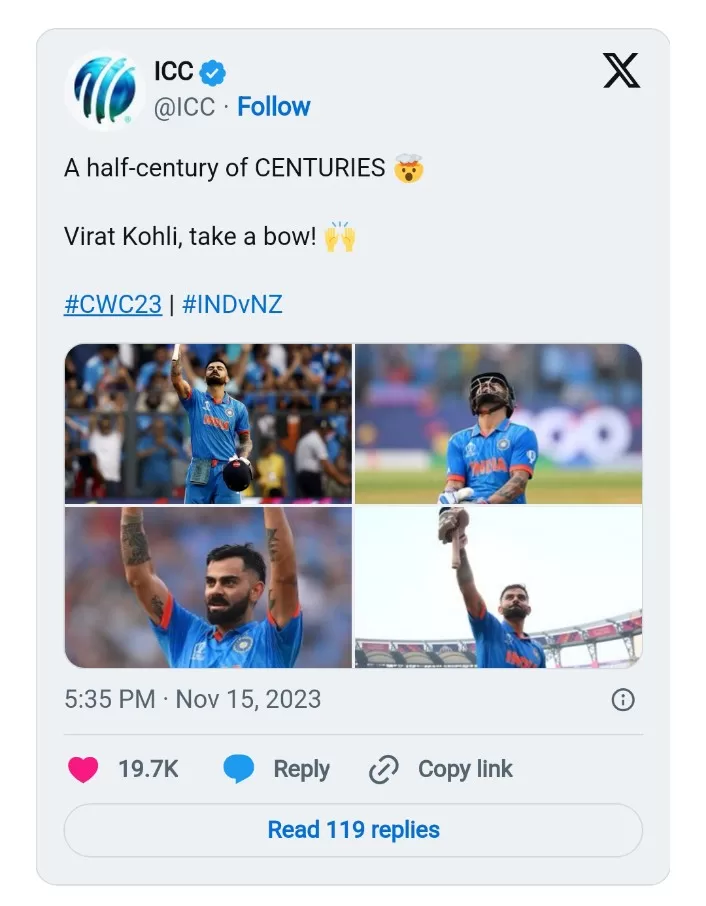Open bottom-right photo with stadium background

point(498,587)
